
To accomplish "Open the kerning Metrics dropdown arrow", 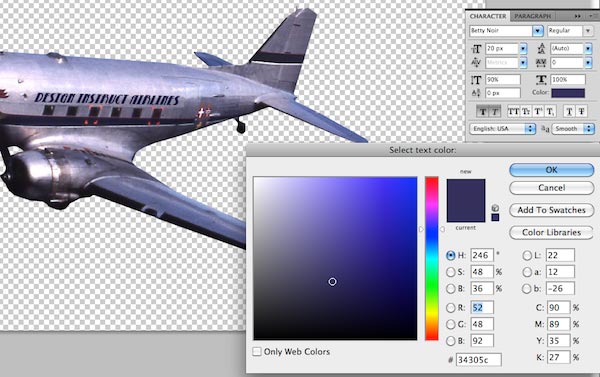I will click(x=523, y=62).
